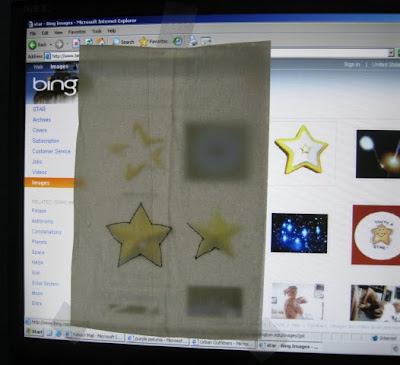The height and width of the screenshot is (365, 400).
Task: Switch to Urban Outfitters taskbar window
Action: pos(224,343)
